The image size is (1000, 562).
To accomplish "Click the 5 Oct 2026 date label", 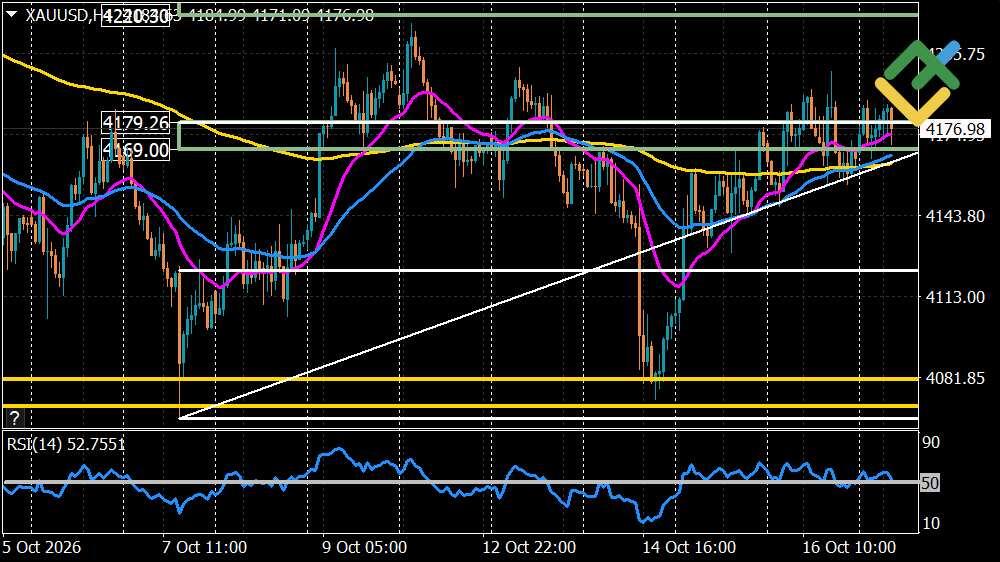I will 41,547.
